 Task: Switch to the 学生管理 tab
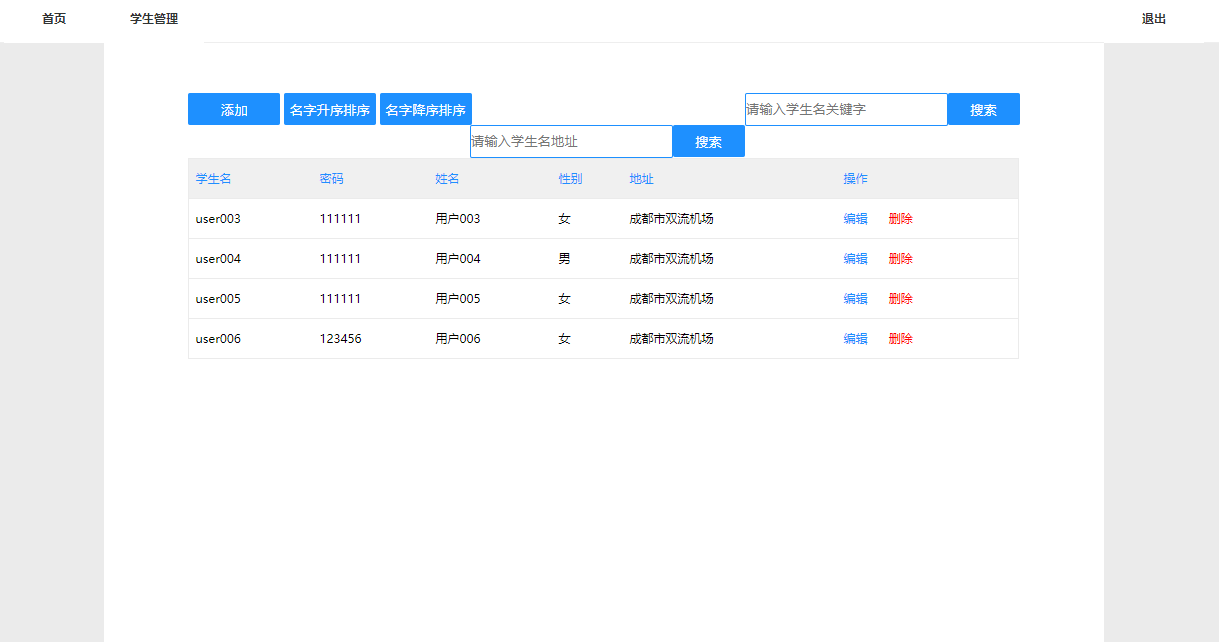pos(152,18)
